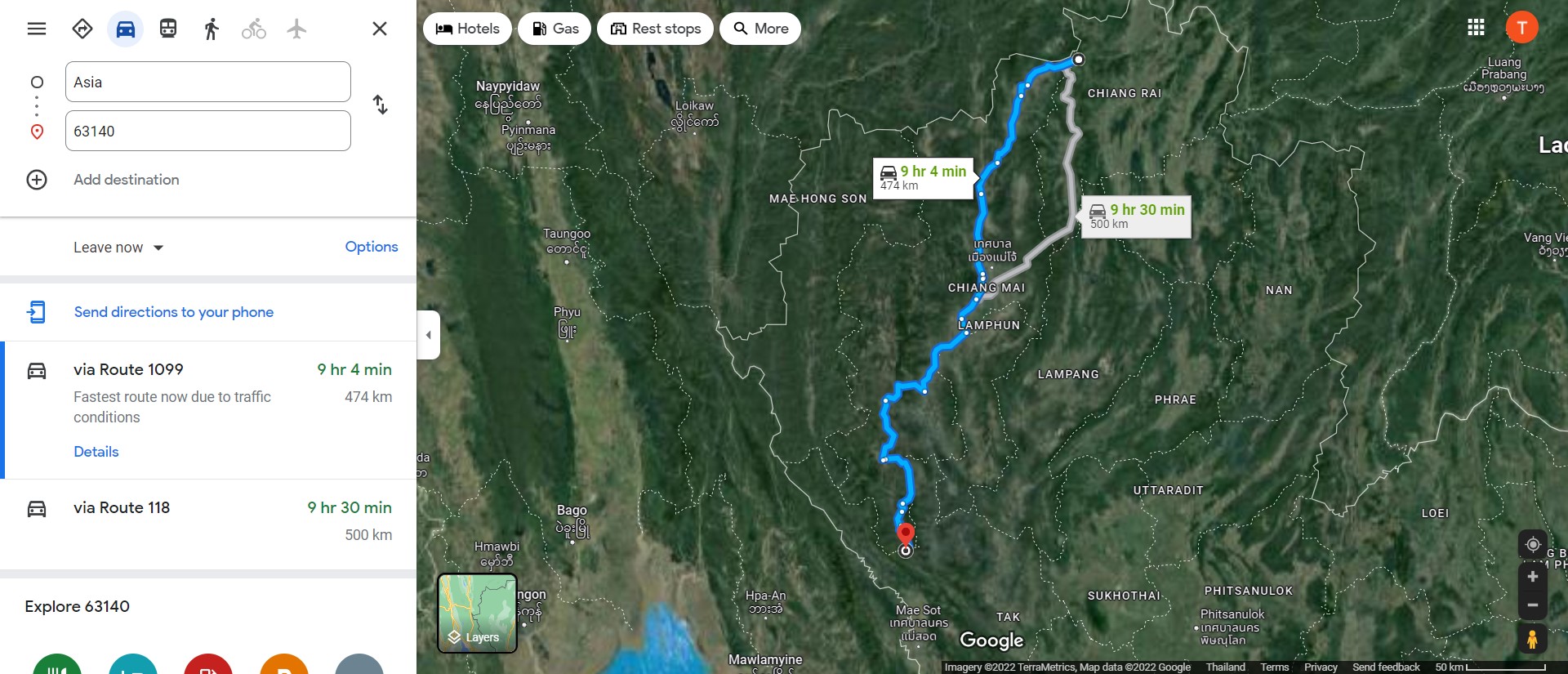Swap starting point and destination
Screen dimensions: 1568x674
[381, 105]
